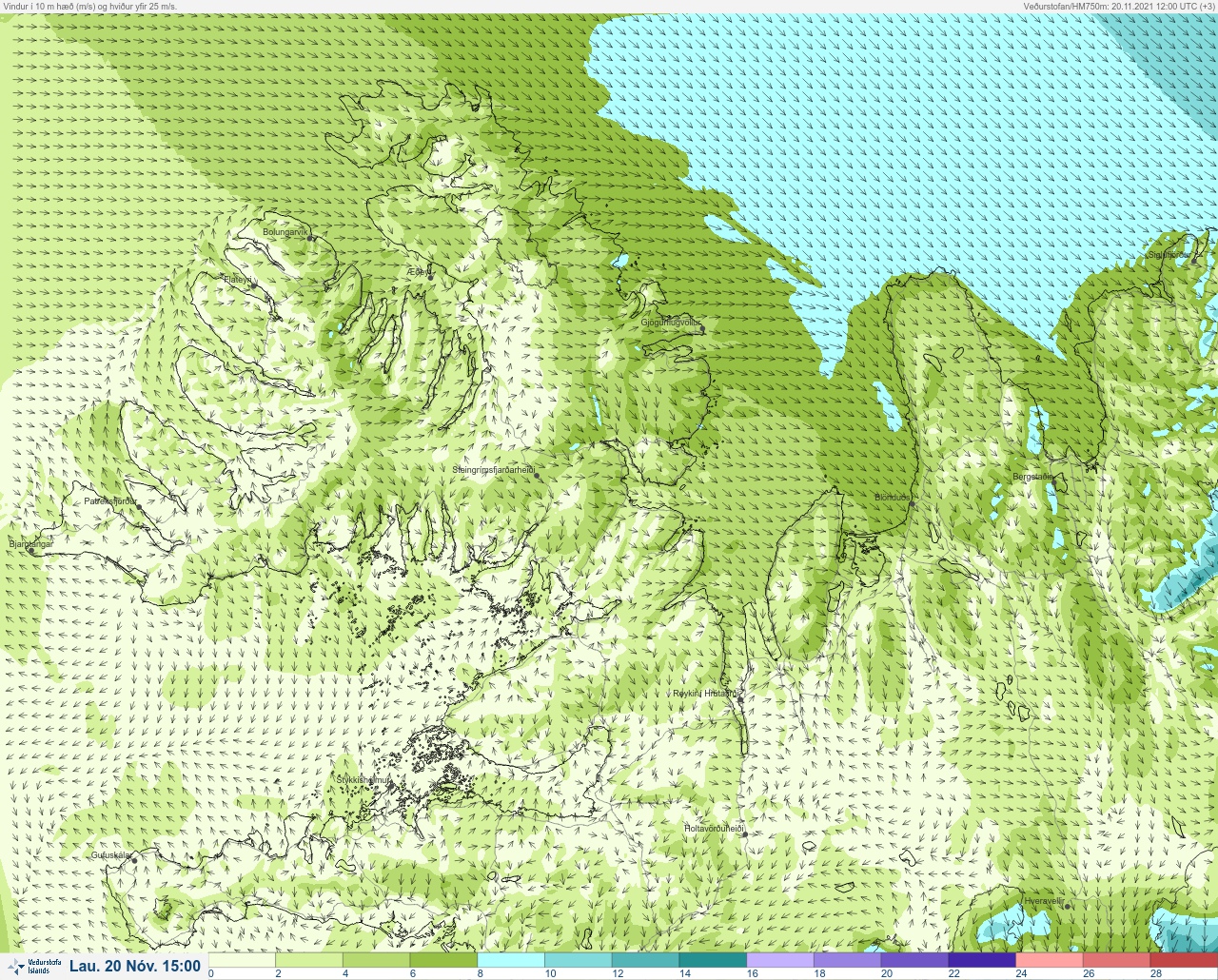Select the 18–20 m/s purple legend swatch

tap(848, 960)
